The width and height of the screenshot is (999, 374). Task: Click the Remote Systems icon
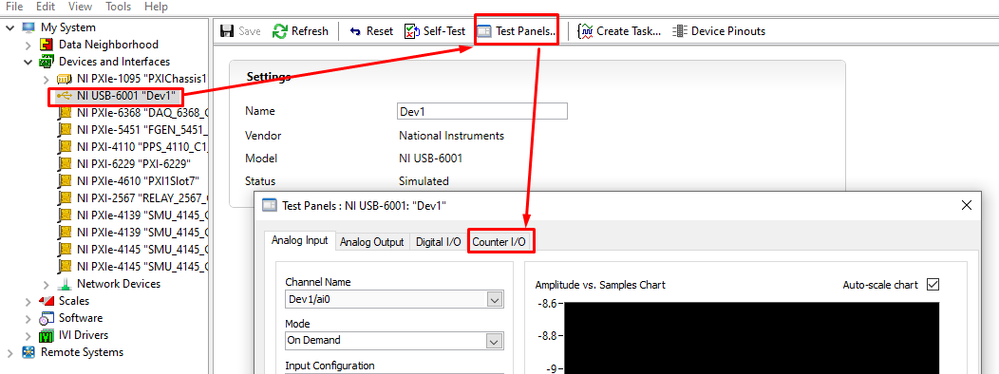[28, 352]
